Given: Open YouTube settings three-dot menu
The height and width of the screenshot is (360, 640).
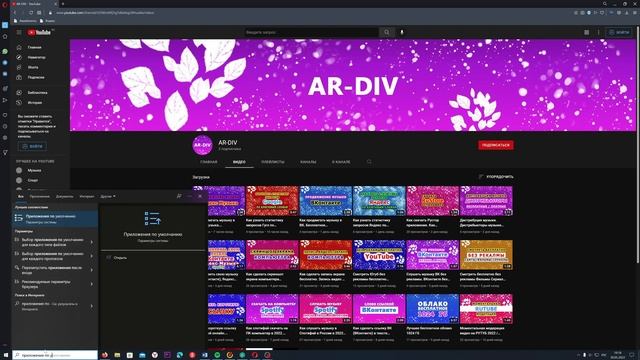Looking at the screenshot, I should [599, 32].
